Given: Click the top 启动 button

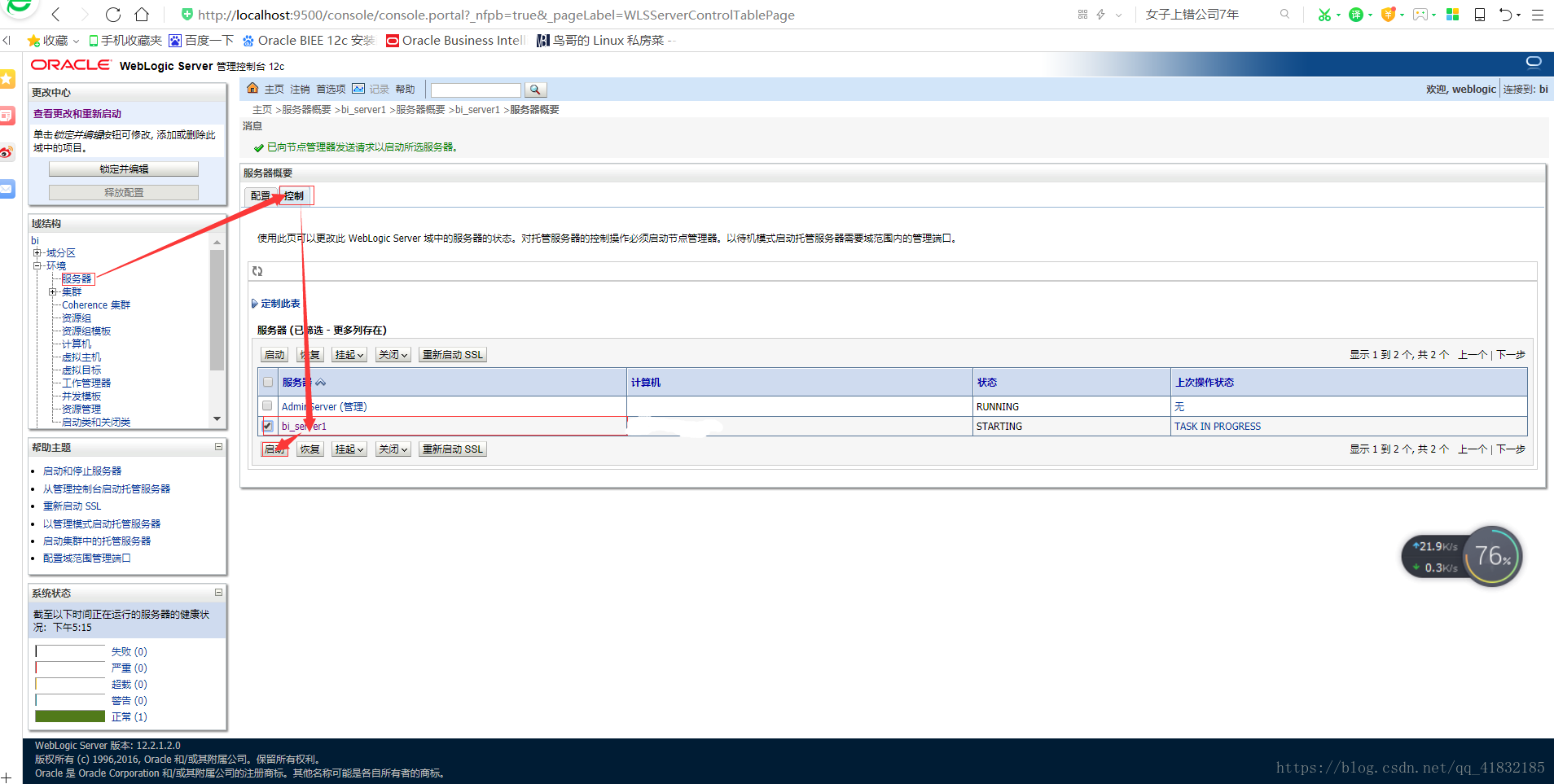Looking at the screenshot, I should point(274,355).
